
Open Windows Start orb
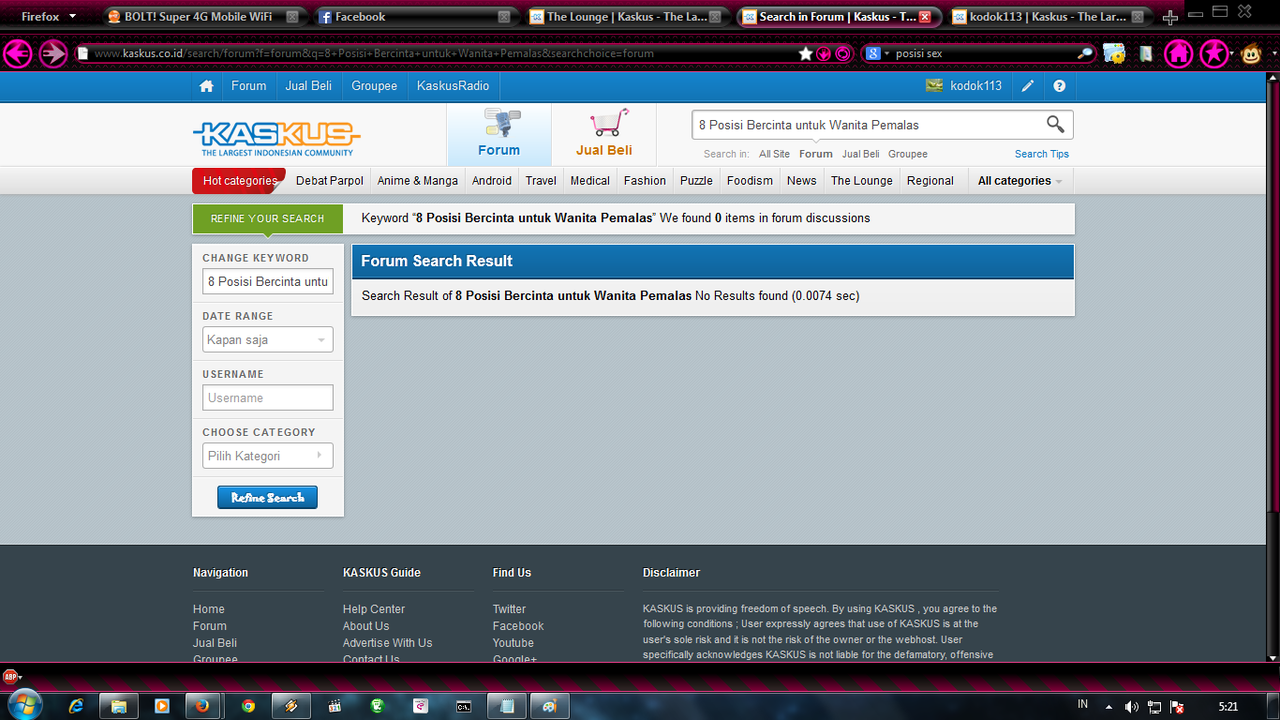coord(24,705)
